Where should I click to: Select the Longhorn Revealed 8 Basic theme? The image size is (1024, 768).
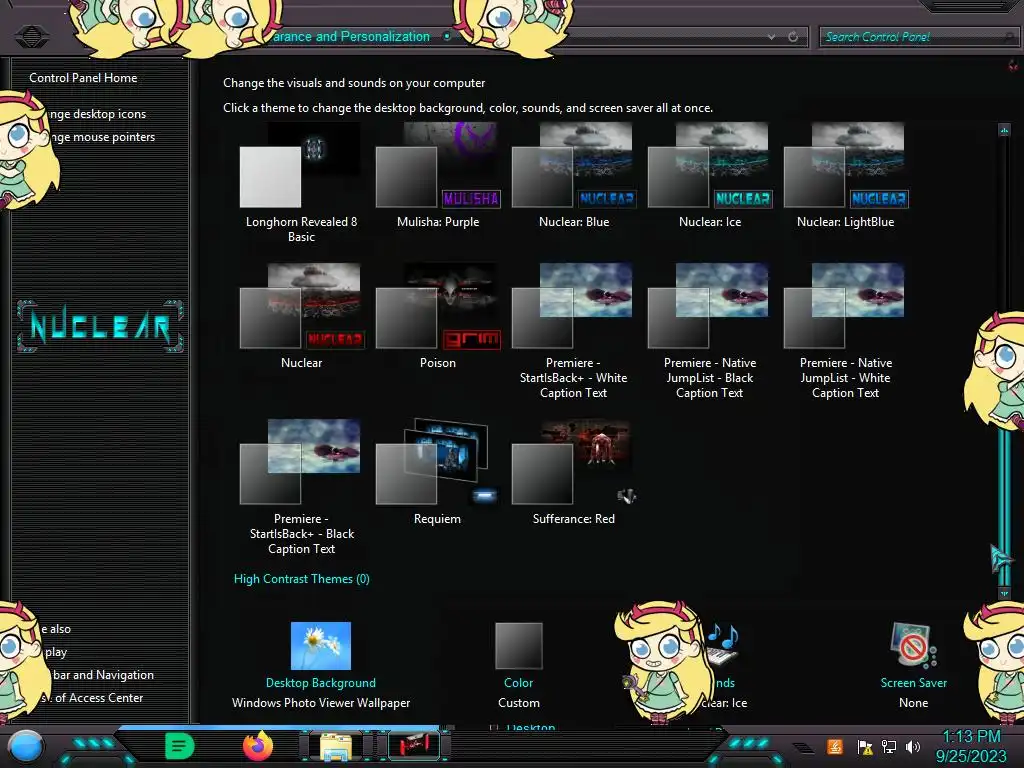pyautogui.click(x=300, y=182)
